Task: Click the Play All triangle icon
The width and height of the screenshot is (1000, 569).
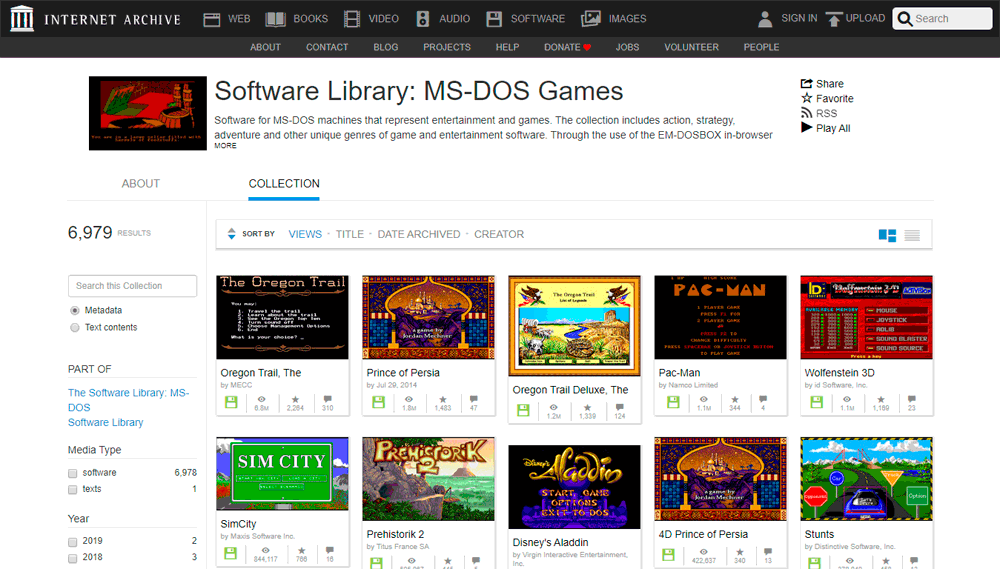Action: (806, 128)
